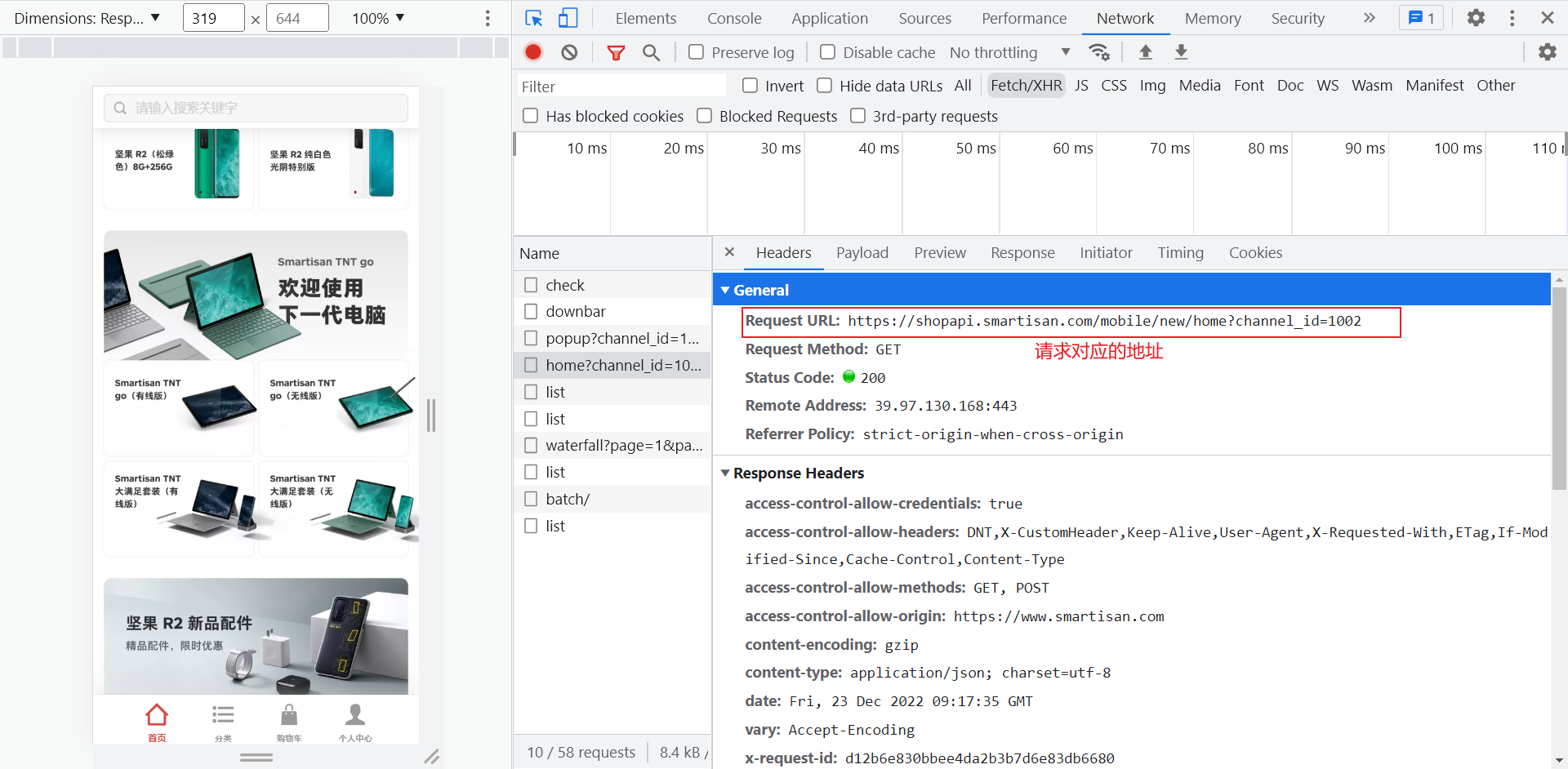Open the Dimensions Responsive dropdown
The height and width of the screenshot is (769, 1568).
click(87, 18)
